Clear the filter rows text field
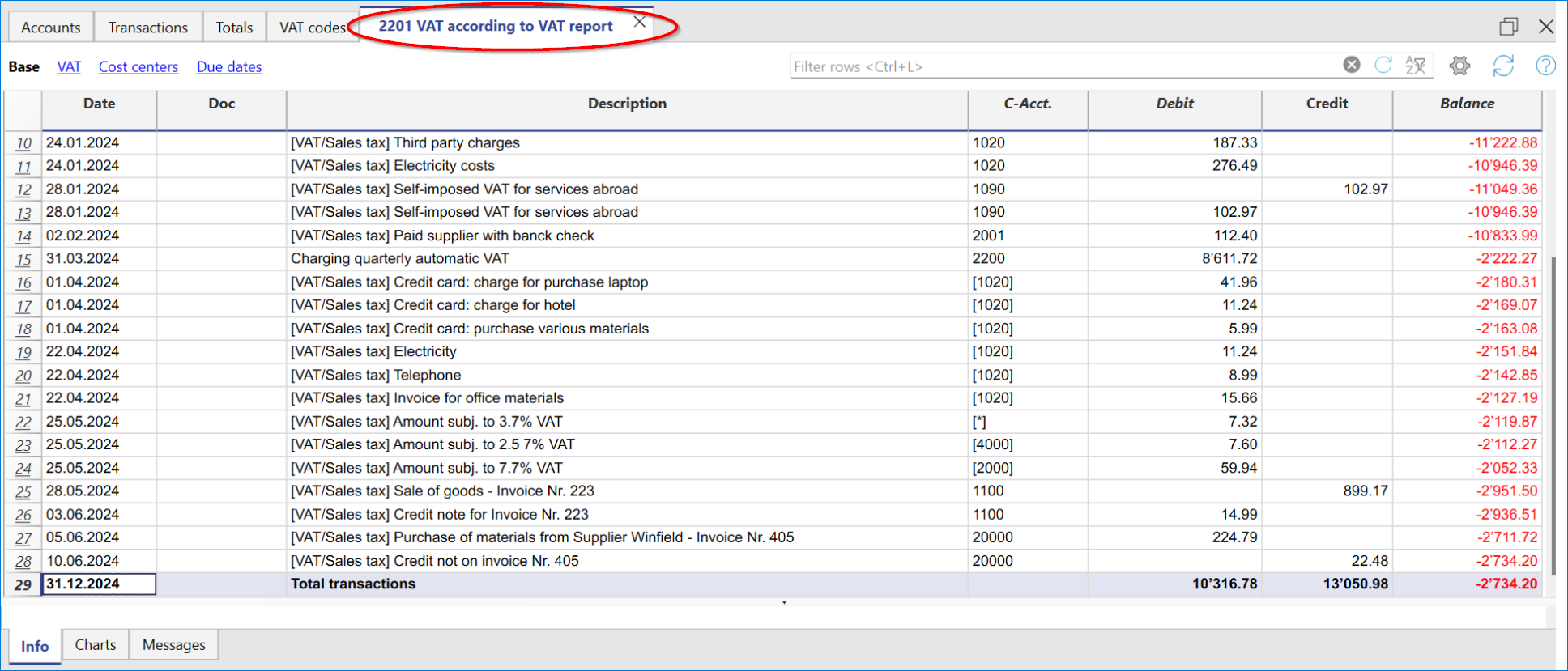This screenshot has width=1568, height=671. pos(1351,65)
